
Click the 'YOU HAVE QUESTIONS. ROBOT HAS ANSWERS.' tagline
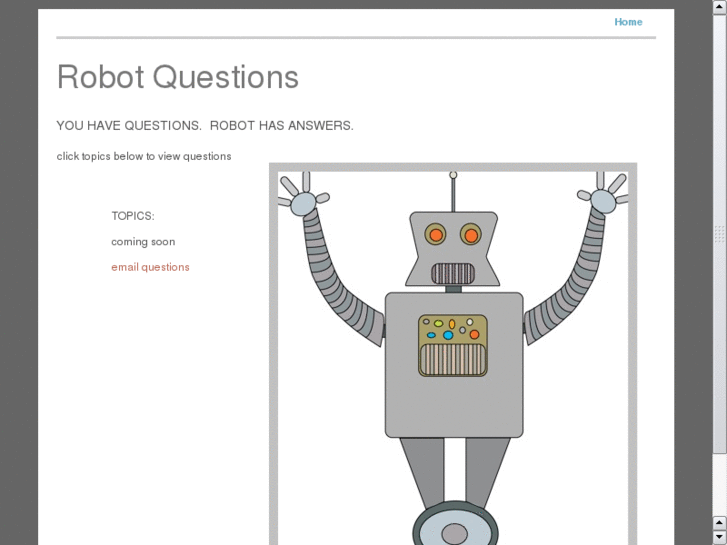(205, 126)
